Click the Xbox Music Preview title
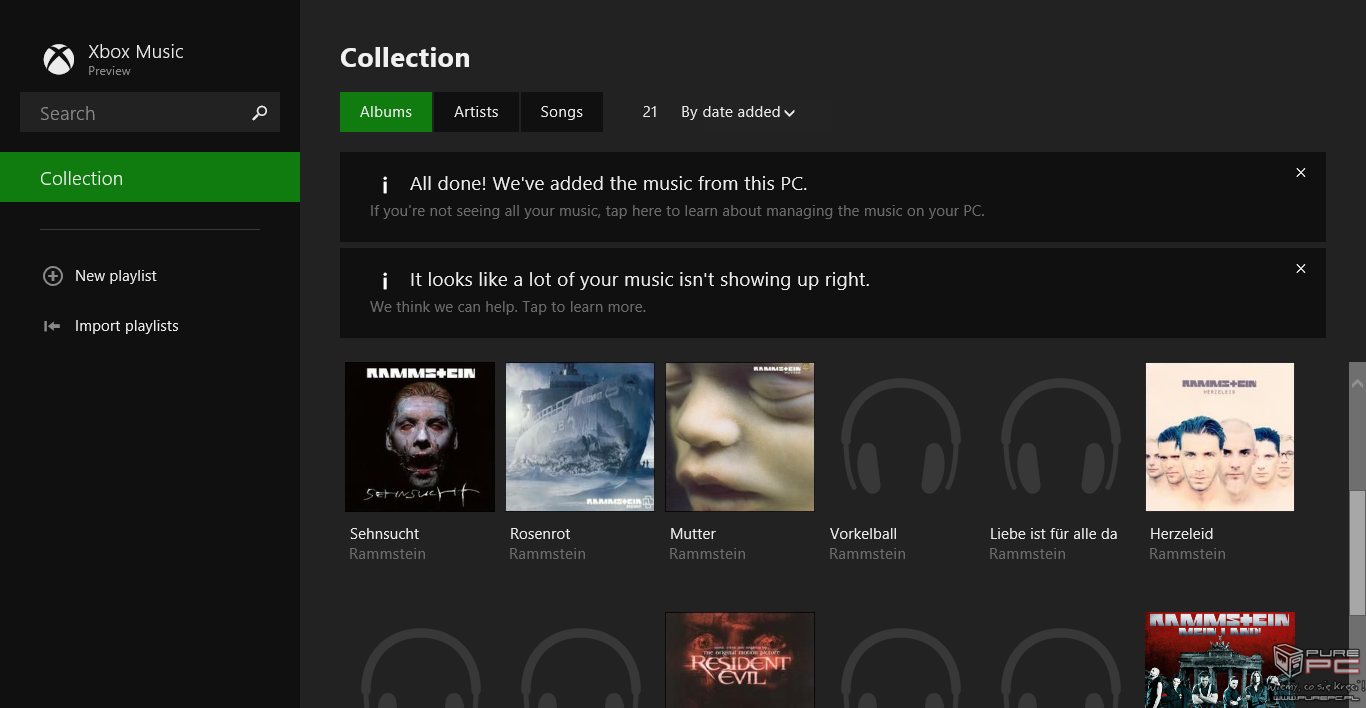The height and width of the screenshot is (708, 1366). click(x=135, y=58)
